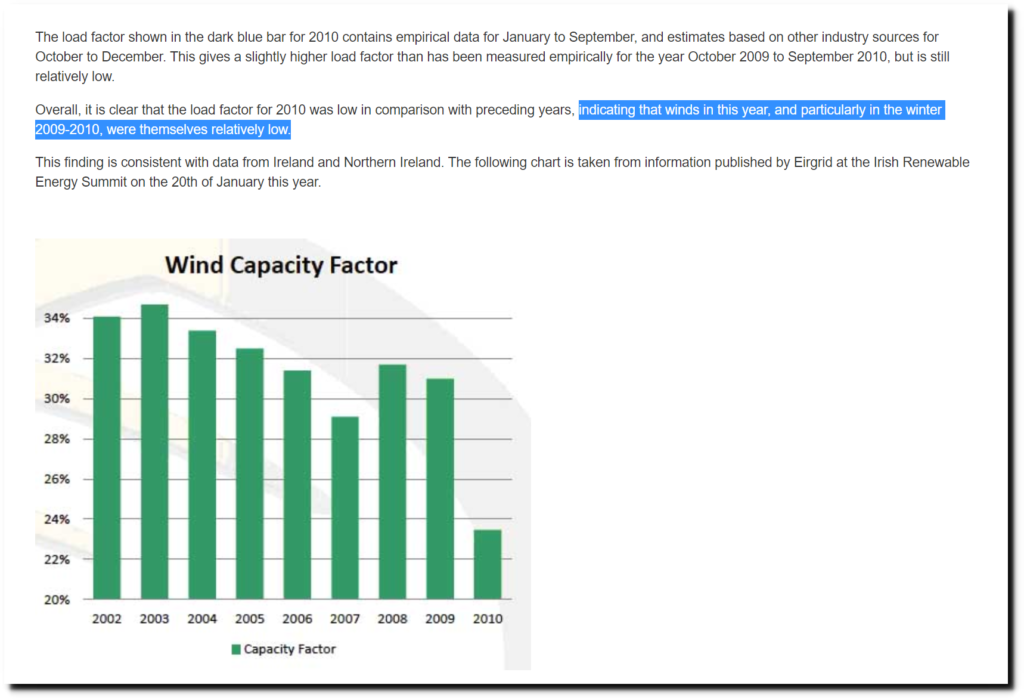The width and height of the screenshot is (1024, 700).
Task: Select the 2004 bar in the chart
Action: tap(202, 465)
